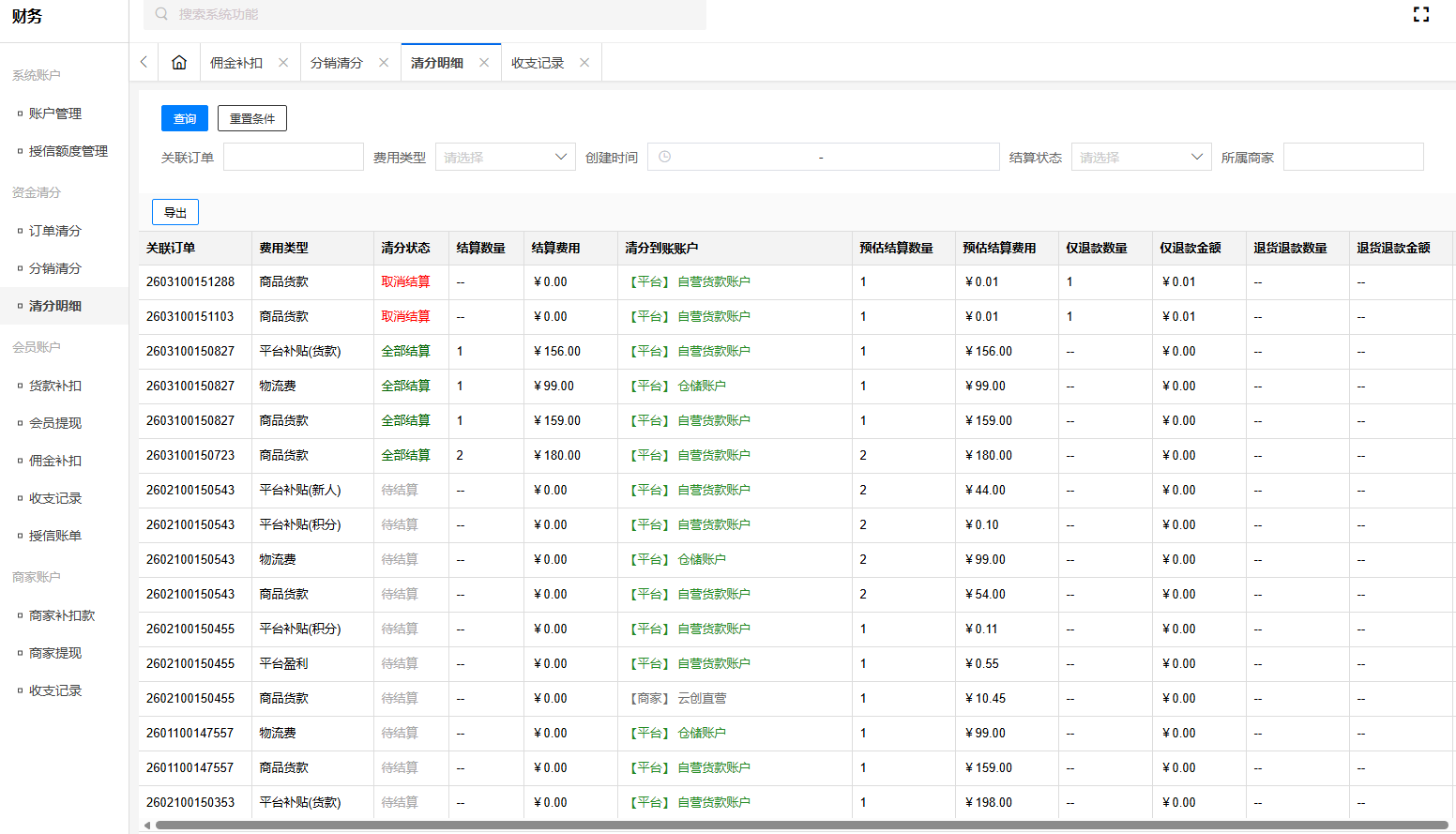Click the fullscreen icon at top right
Screen dimensions: 1456x834
click(1421, 14)
